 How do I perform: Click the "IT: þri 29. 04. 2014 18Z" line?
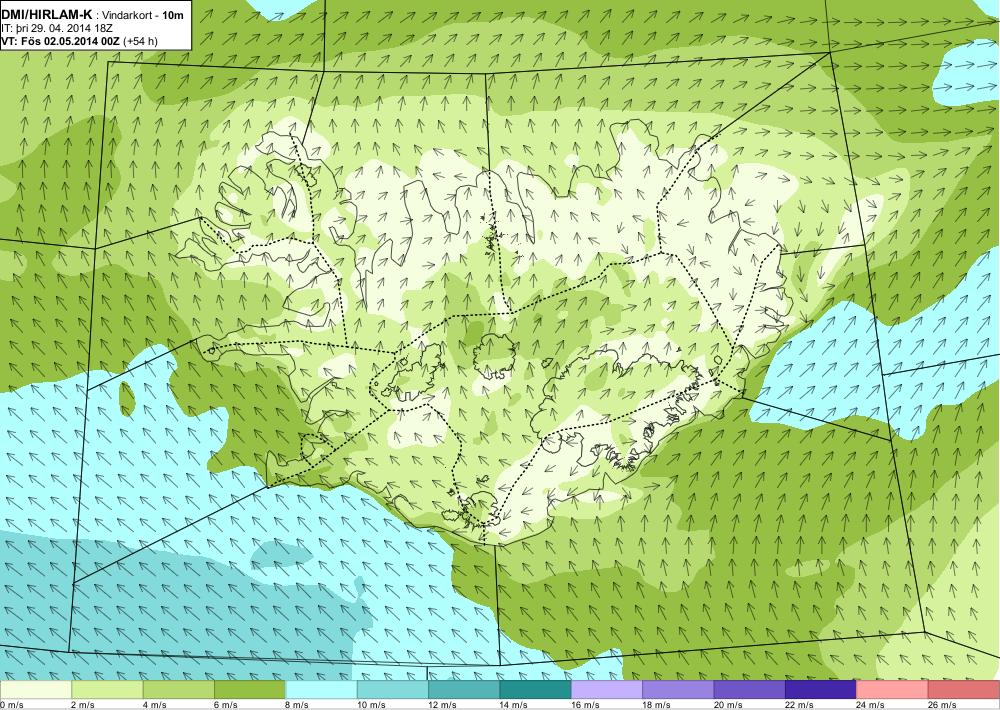click(x=57, y=28)
